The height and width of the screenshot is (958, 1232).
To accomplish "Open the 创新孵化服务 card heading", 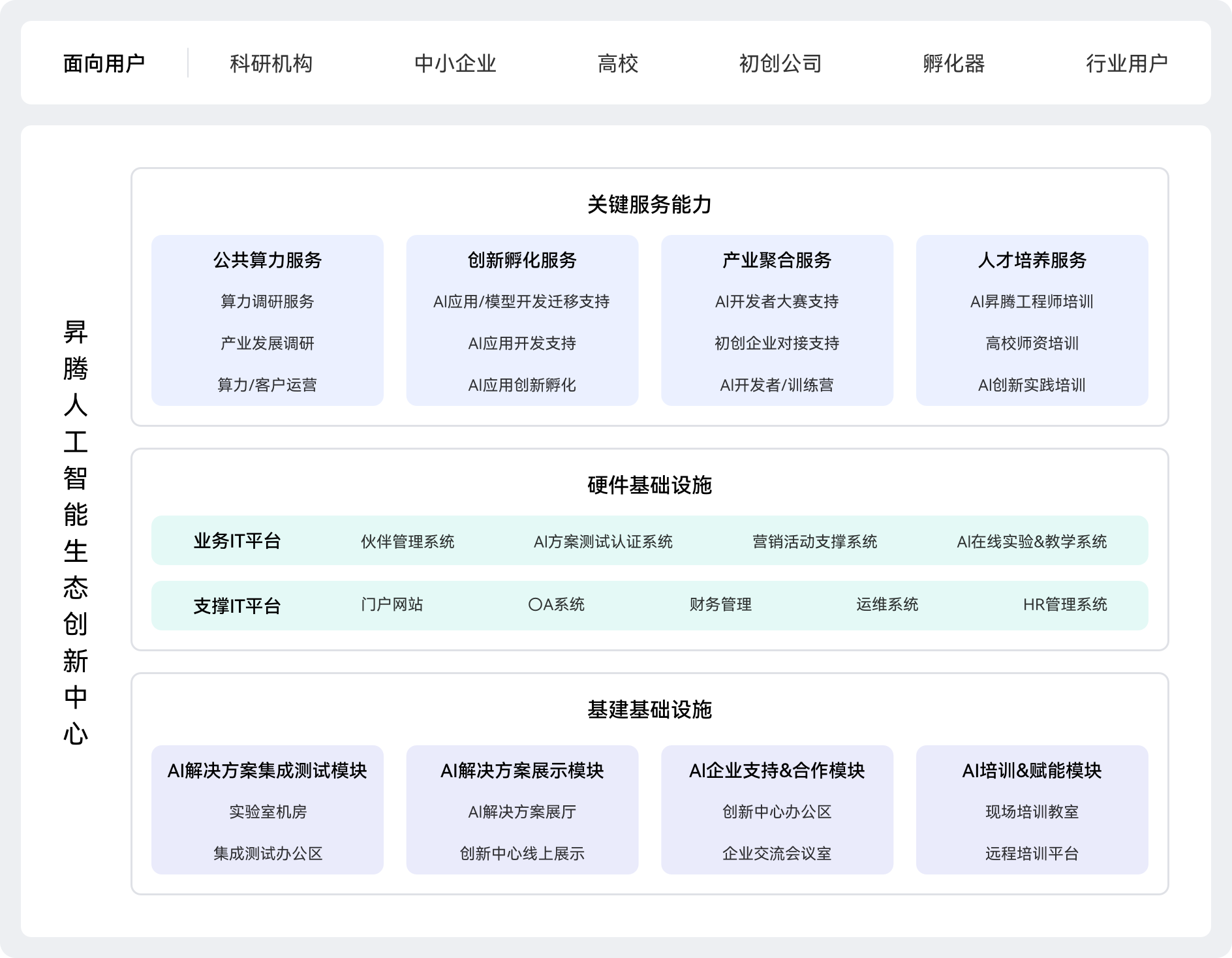I will (x=522, y=260).
